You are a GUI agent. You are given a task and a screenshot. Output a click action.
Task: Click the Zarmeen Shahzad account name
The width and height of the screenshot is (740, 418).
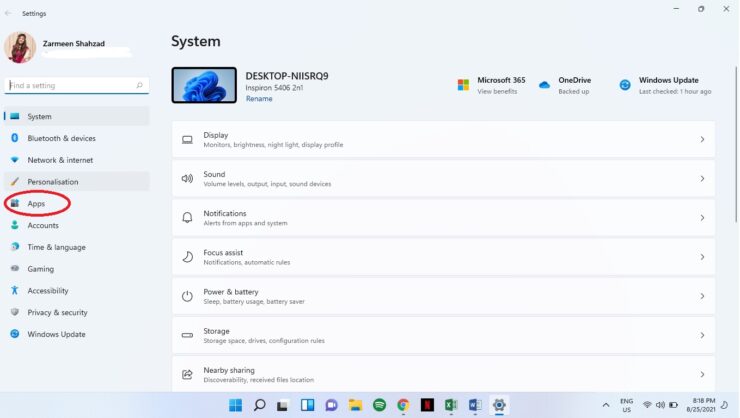tap(74, 43)
